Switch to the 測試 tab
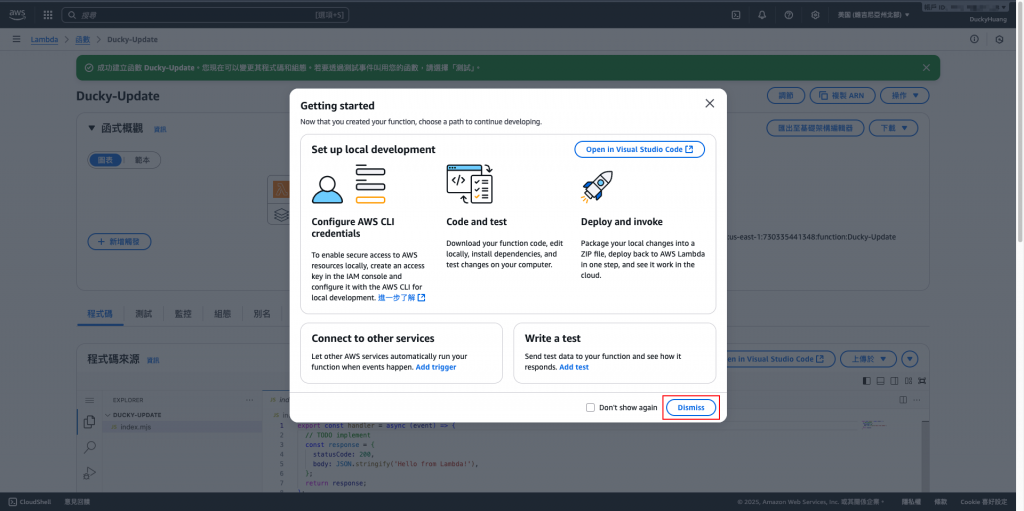The image size is (1024, 511). tap(144, 314)
